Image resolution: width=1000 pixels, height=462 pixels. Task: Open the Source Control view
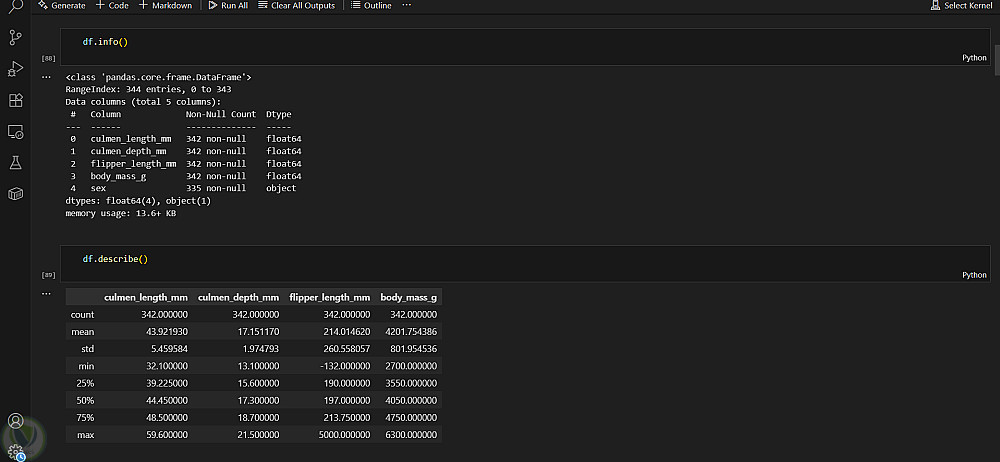tap(15, 38)
